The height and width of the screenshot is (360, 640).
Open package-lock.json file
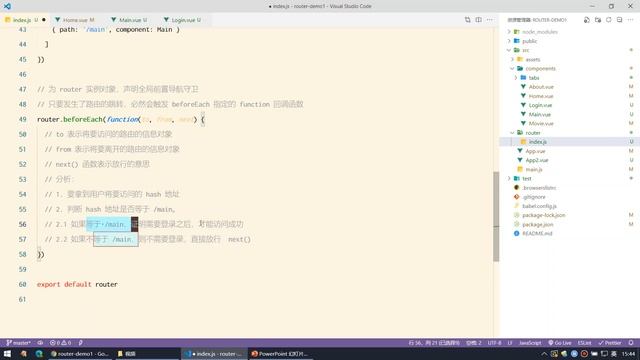coord(543,215)
